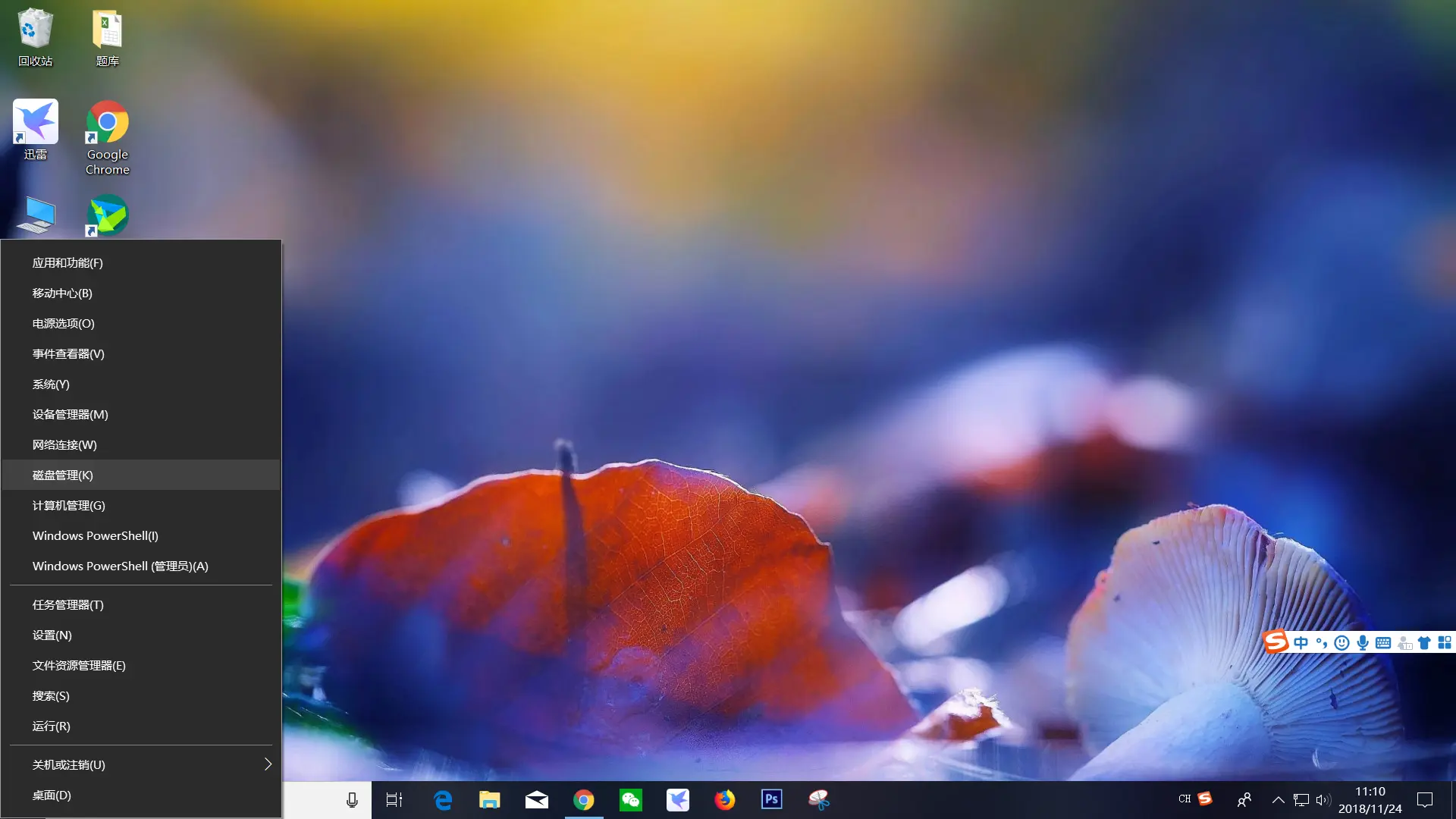Toggle Sogou Chinese/English input mode (中)
Screen dimensions: 1456x819
(x=1301, y=643)
